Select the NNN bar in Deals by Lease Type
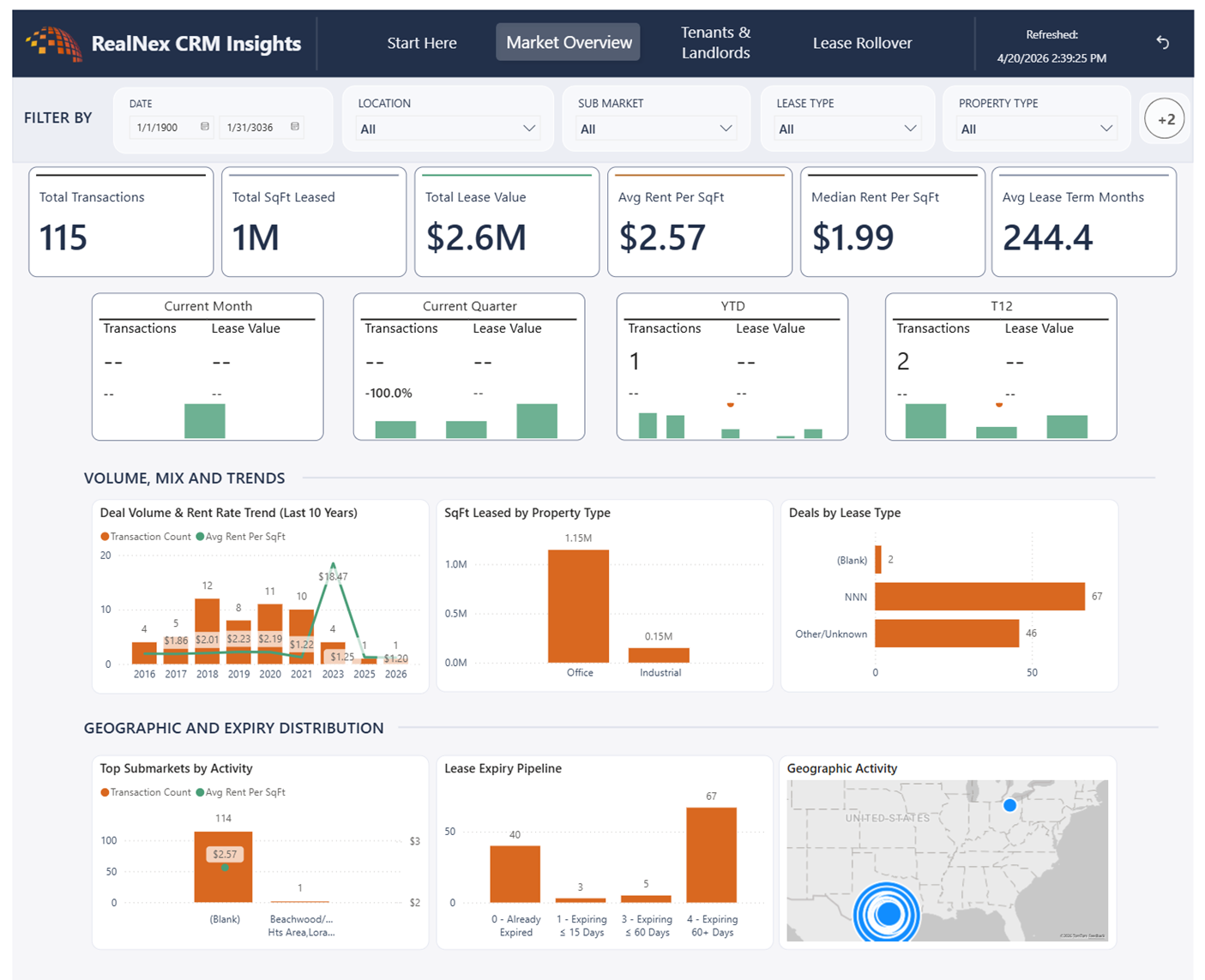This screenshot has width=1205, height=980. click(x=979, y=597)
